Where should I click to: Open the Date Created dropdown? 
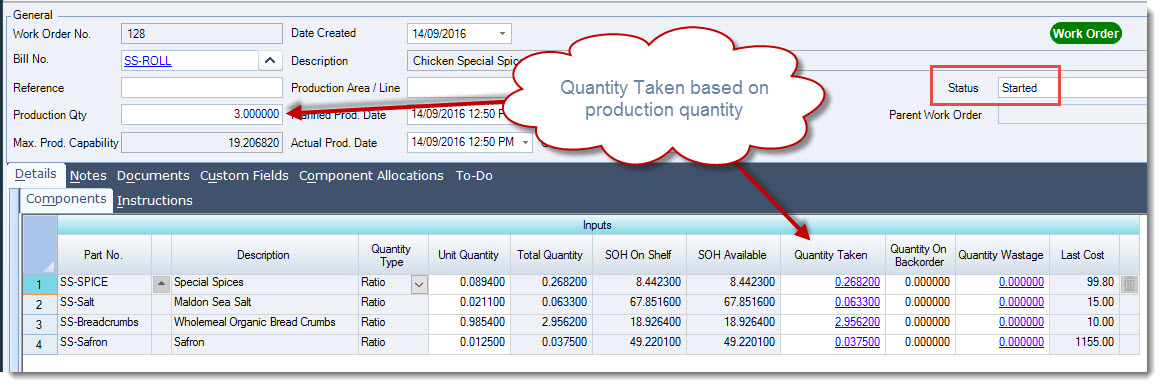point(502,33)
